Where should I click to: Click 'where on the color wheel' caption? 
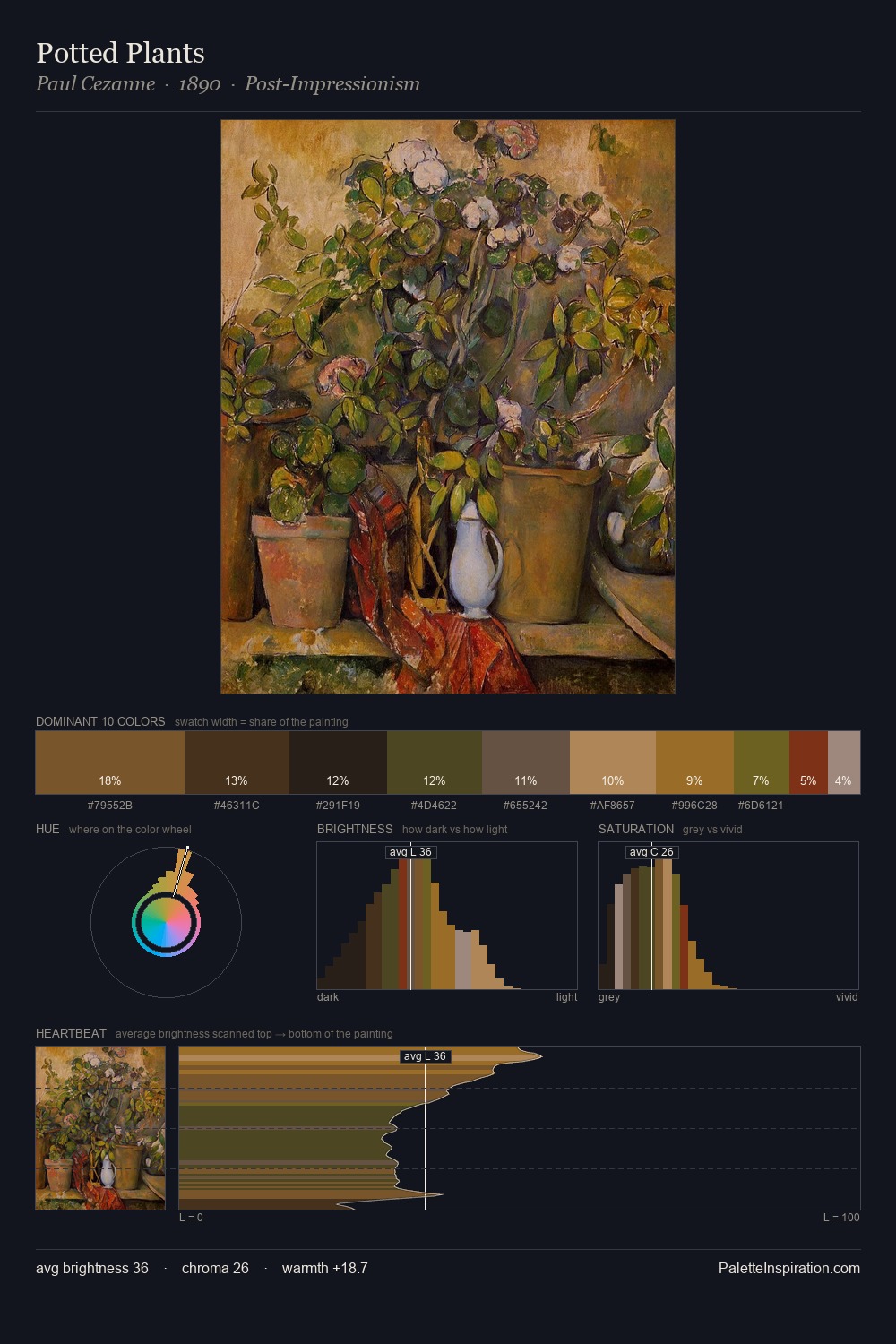[130, 830]
